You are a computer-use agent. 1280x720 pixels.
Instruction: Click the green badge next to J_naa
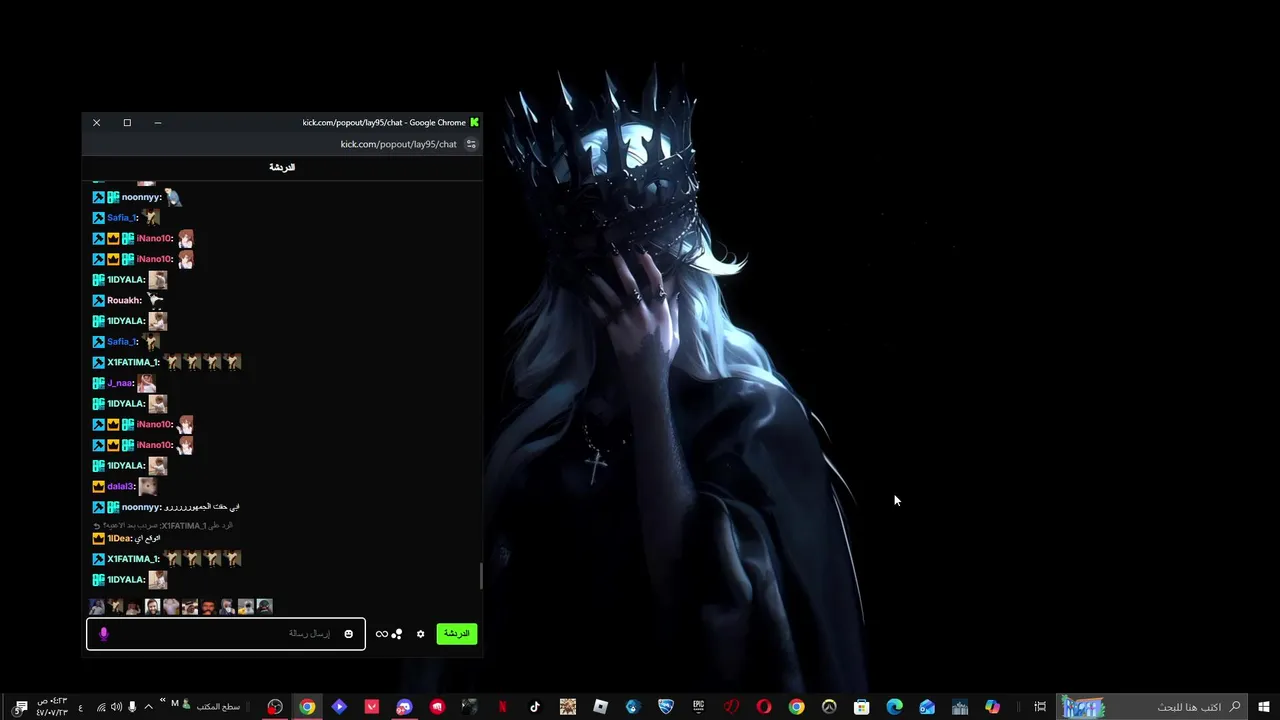(98, 383)
